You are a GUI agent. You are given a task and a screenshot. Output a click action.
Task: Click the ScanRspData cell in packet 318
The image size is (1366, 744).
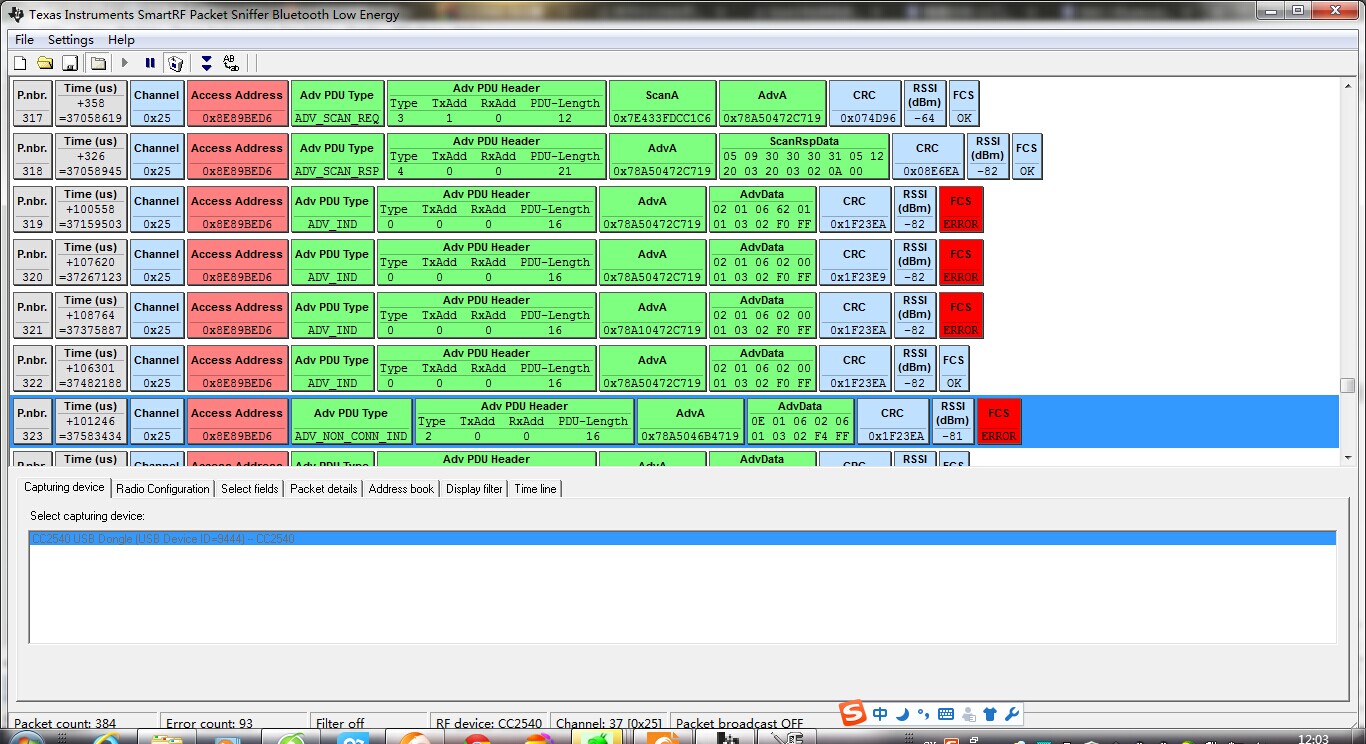pos(804,156)
